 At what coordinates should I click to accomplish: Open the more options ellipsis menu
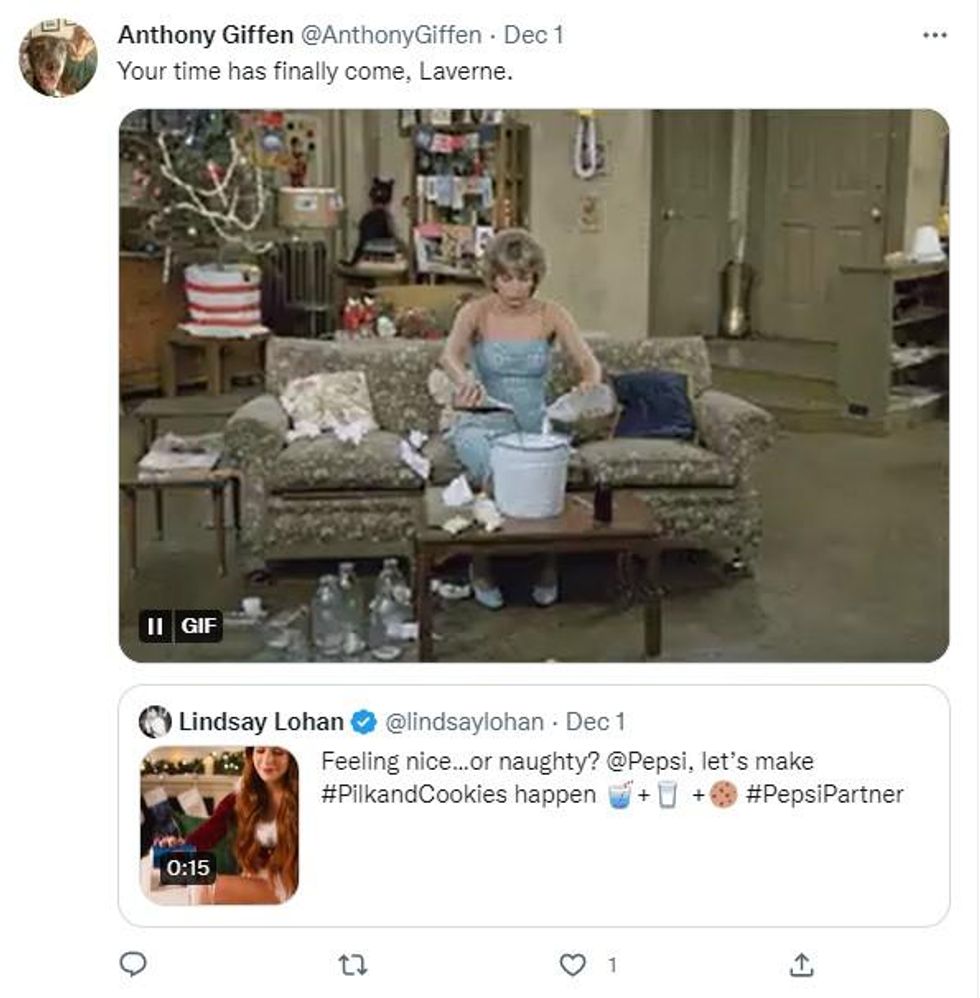933,35
